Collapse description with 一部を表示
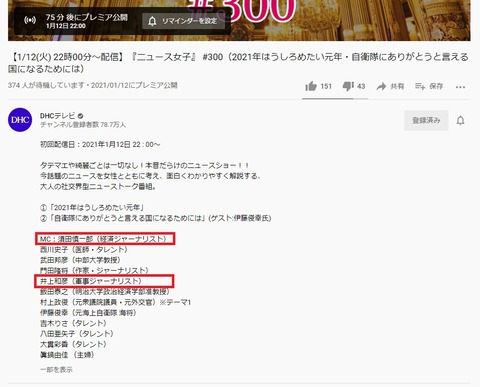480x387 pixels. [56, 369]
